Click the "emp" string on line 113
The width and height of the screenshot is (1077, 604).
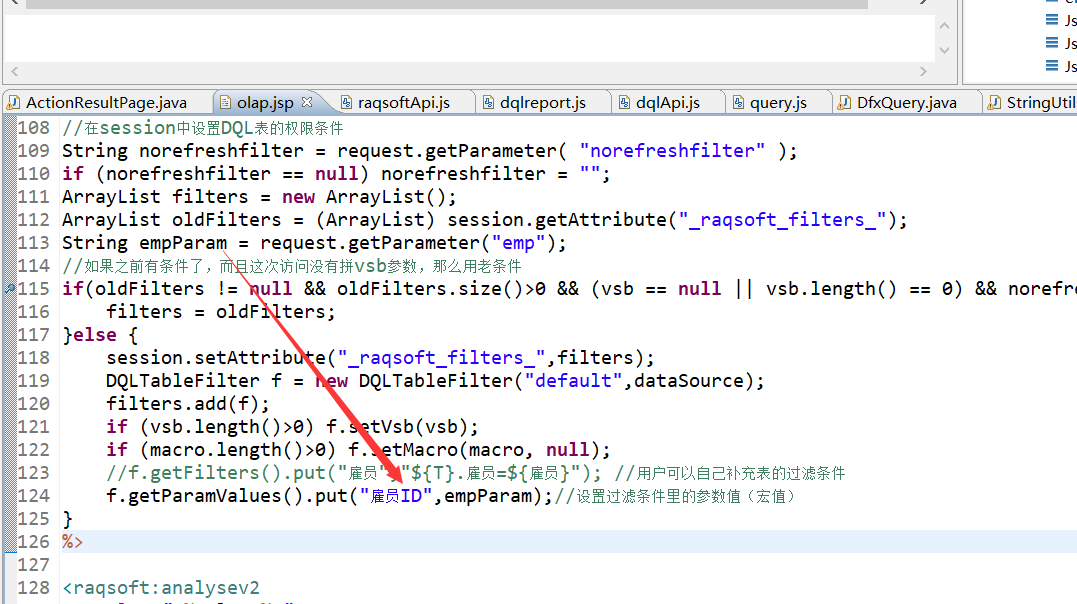point(519,243)
